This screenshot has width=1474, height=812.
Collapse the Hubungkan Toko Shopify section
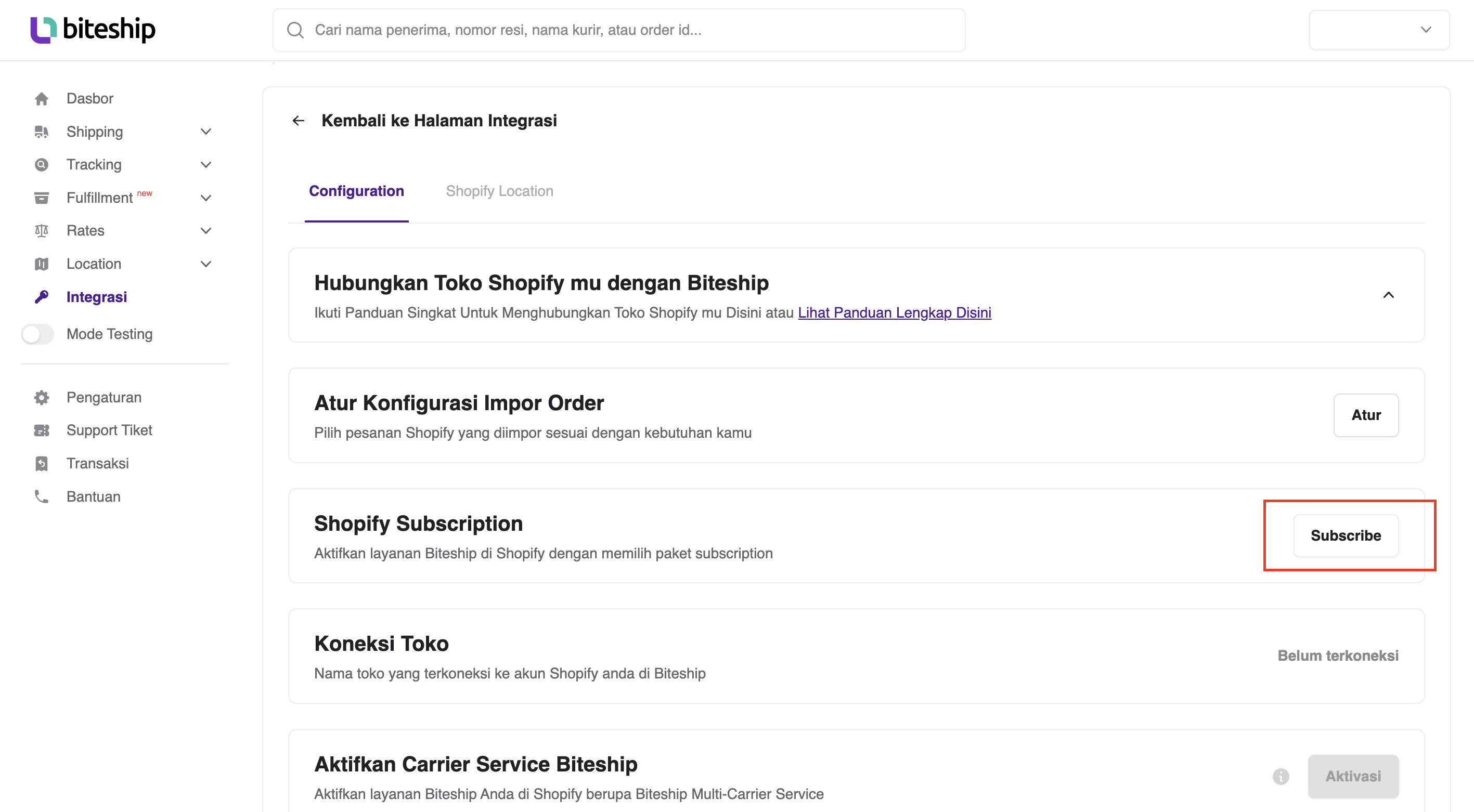pyautogui.click(x=1388, y=295)
